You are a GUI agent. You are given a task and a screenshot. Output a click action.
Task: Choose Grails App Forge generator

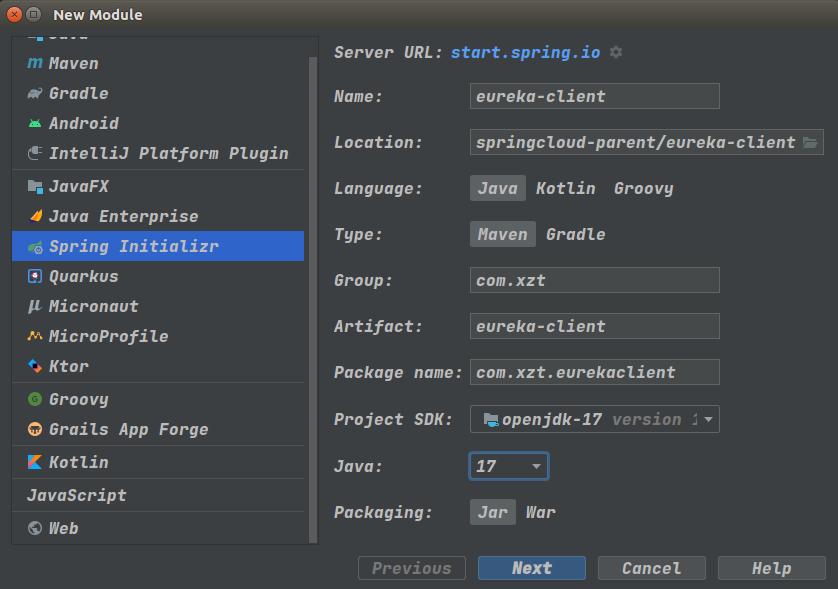tap(128, 429)
